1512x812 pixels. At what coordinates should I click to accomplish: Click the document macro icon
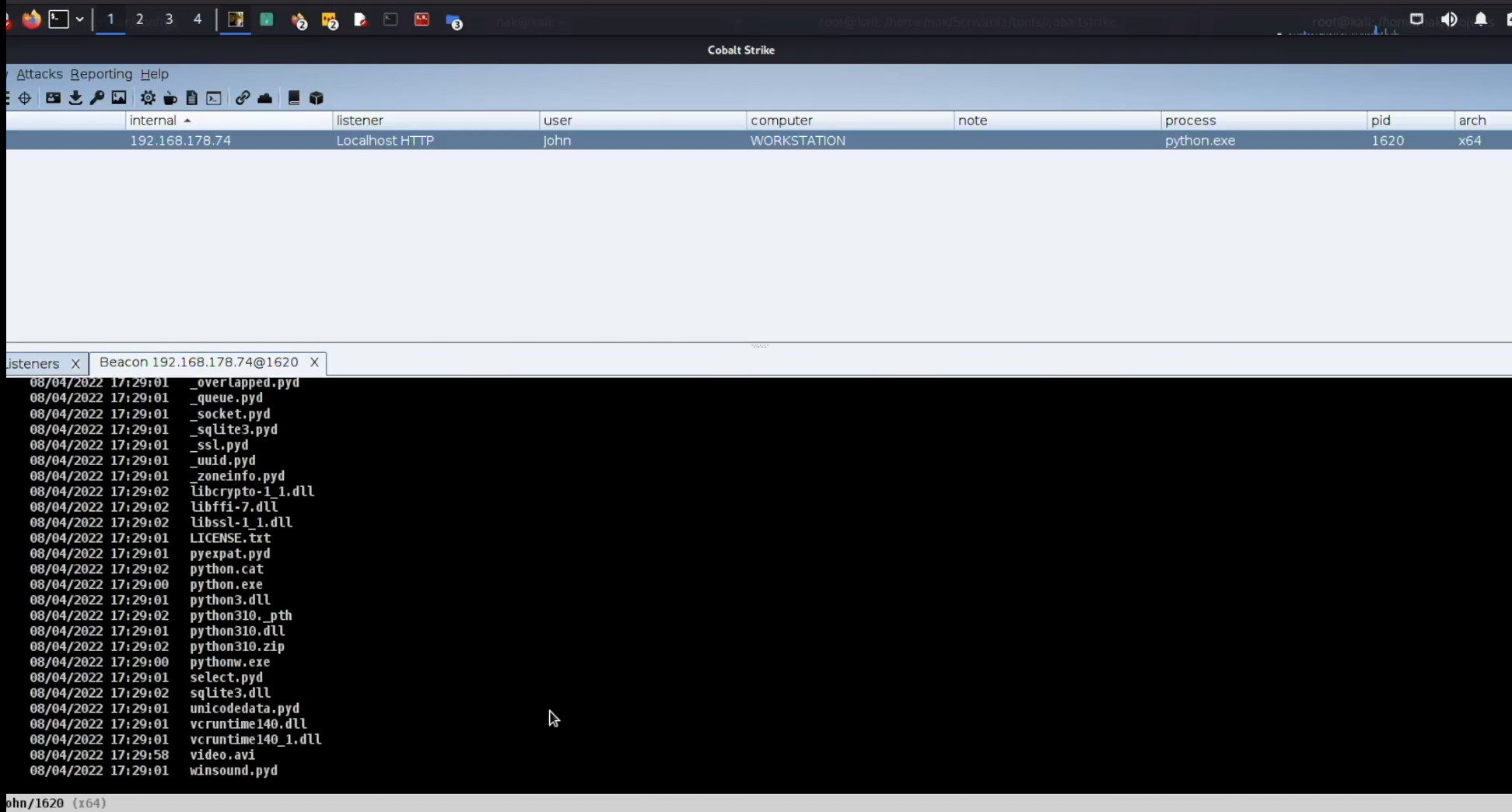click(x=192, y=98)
